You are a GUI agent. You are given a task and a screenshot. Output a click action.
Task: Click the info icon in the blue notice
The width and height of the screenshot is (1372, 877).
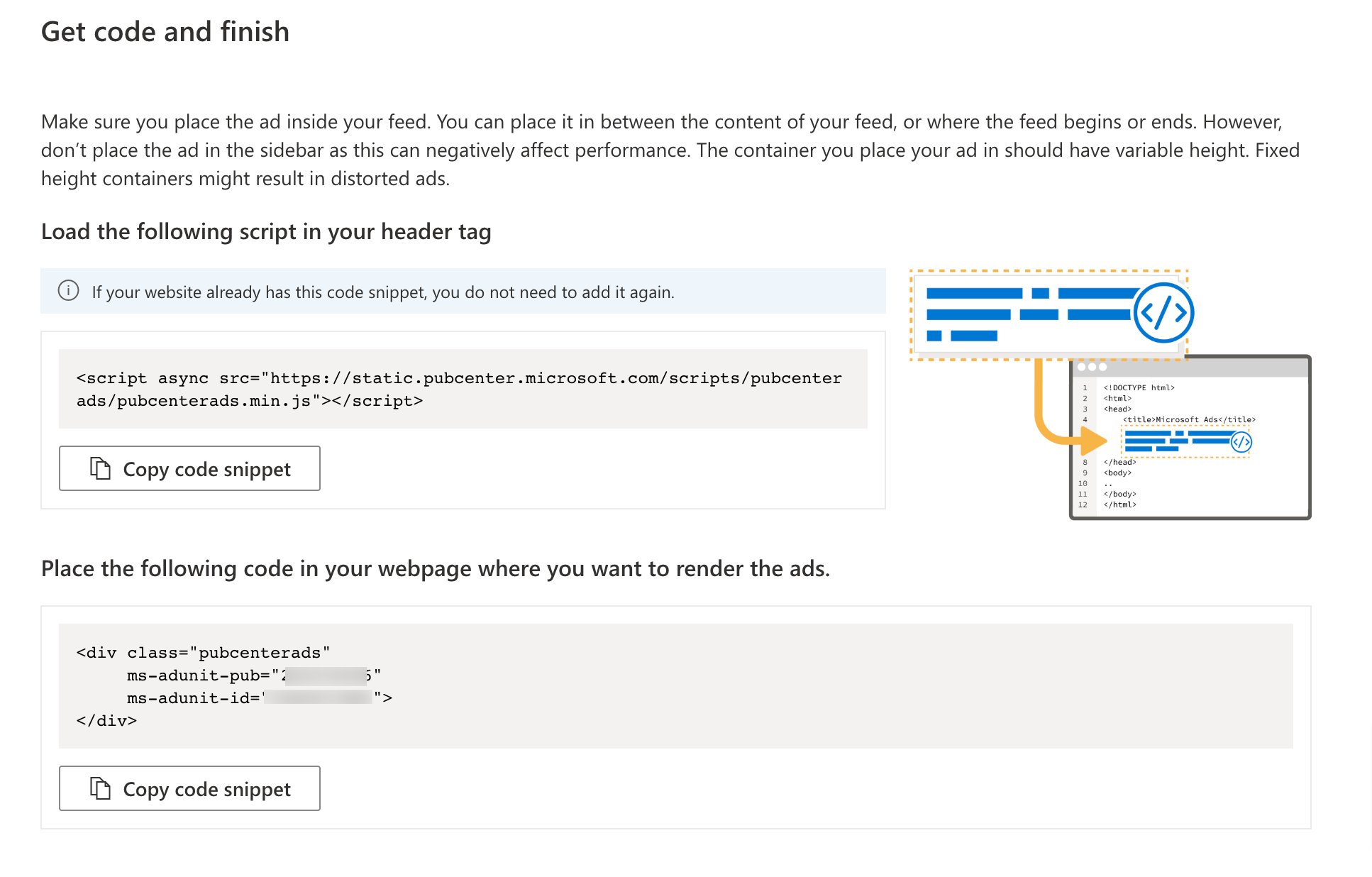68,291
